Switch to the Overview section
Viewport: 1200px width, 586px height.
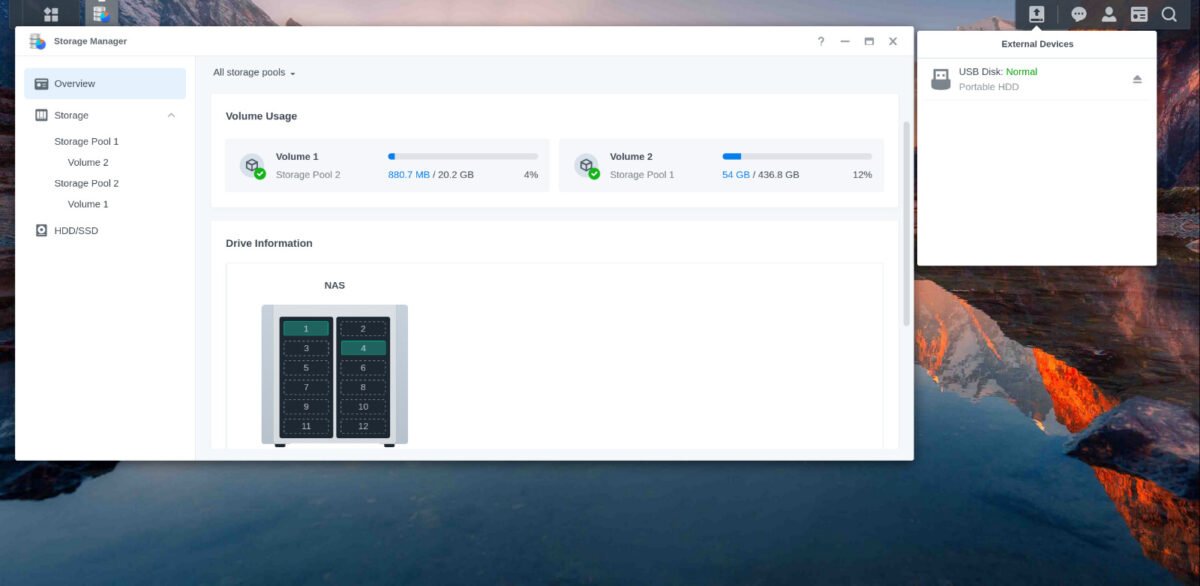[x=72, y=83]
